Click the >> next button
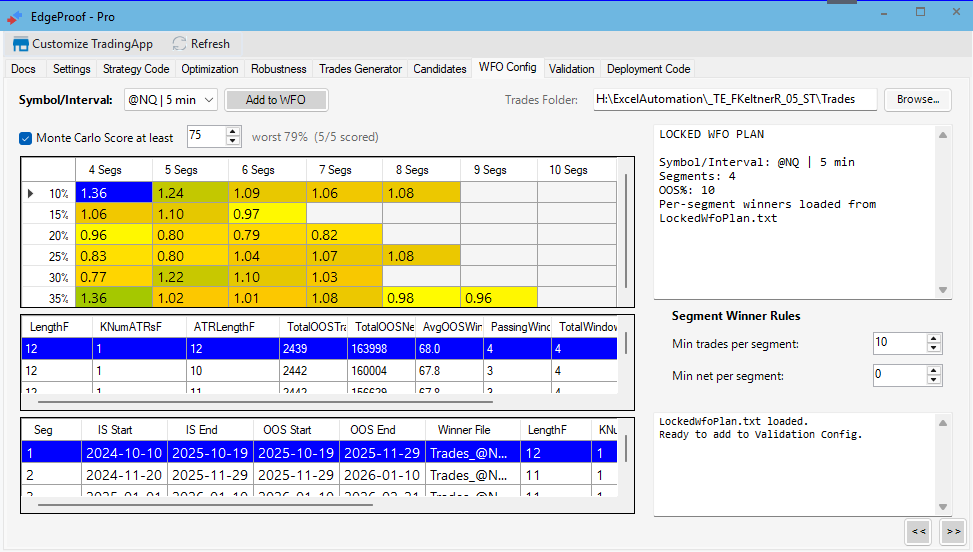 point(954,532)
